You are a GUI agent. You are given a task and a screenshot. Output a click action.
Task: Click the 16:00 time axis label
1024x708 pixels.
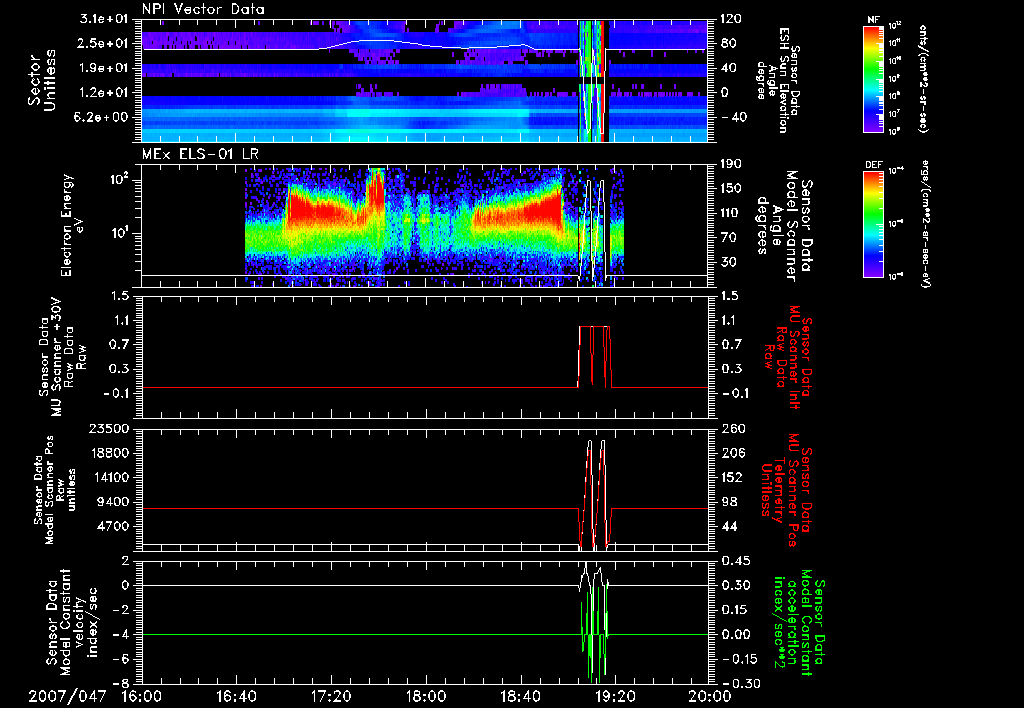tap(142, 696)
